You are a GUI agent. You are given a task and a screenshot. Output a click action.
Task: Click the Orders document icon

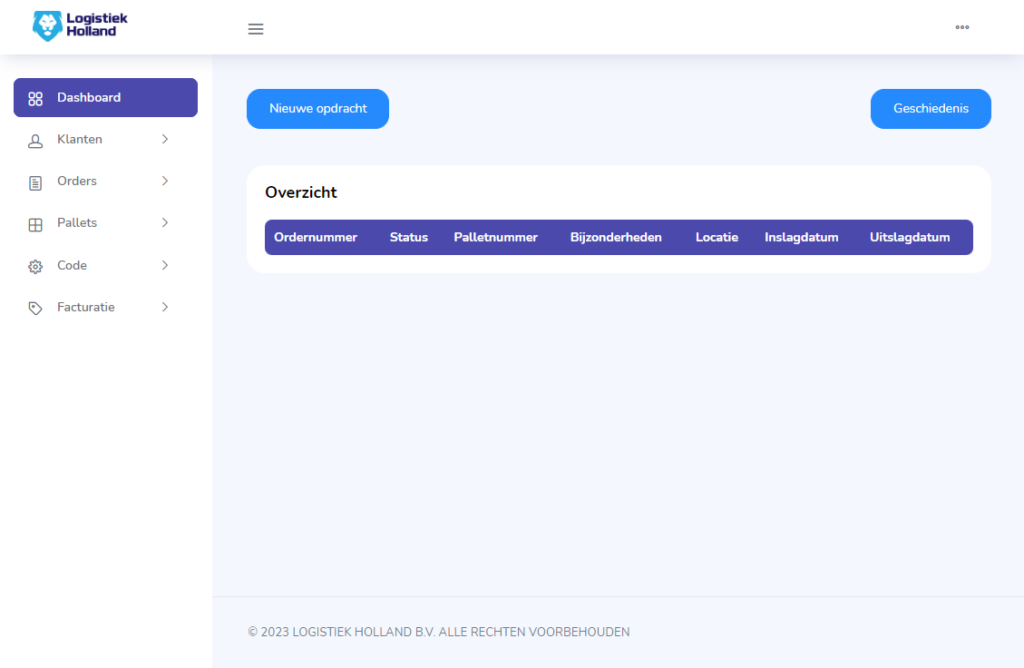(36, 183)
